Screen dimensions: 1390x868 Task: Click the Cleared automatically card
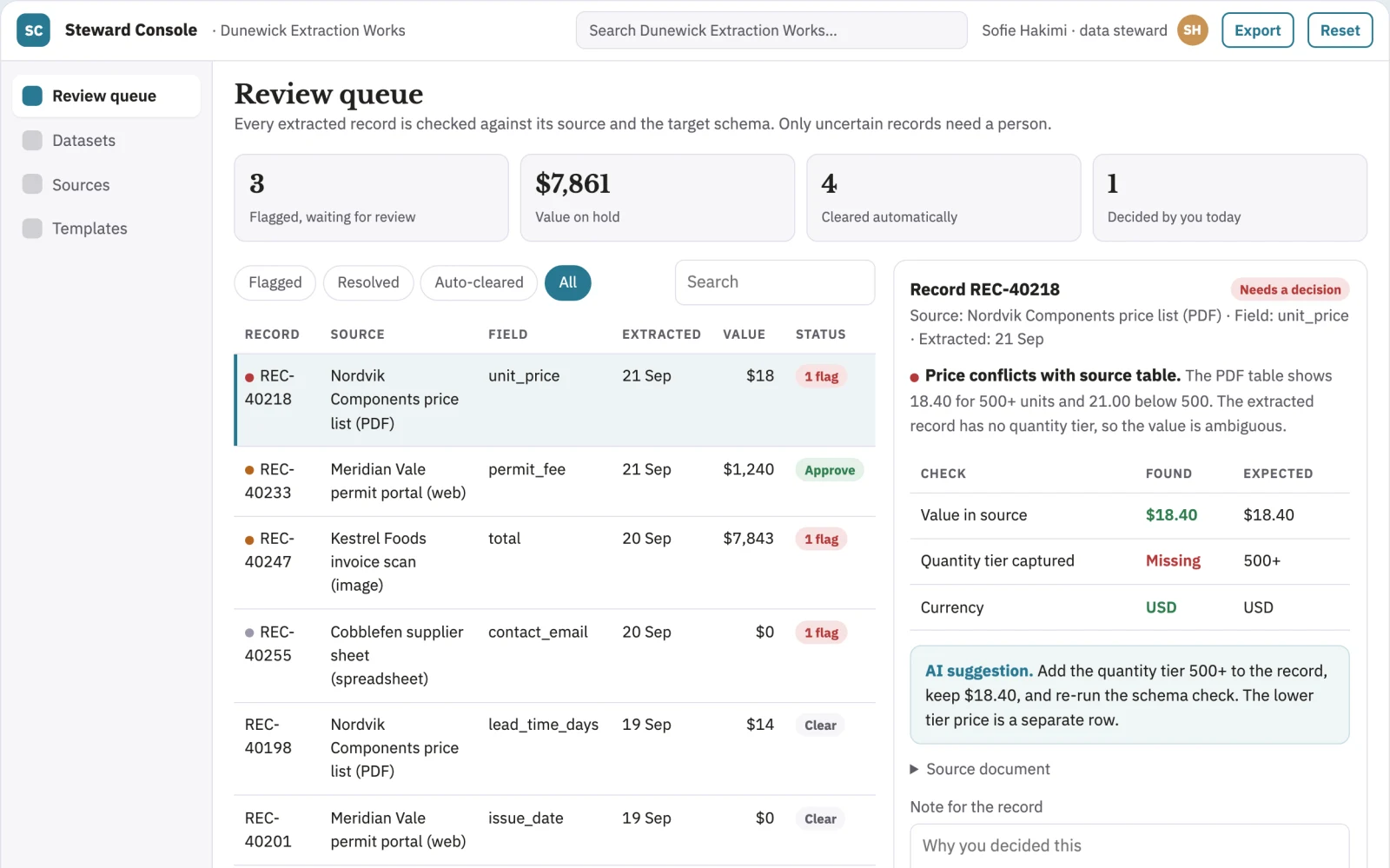[x=943, y=198]
